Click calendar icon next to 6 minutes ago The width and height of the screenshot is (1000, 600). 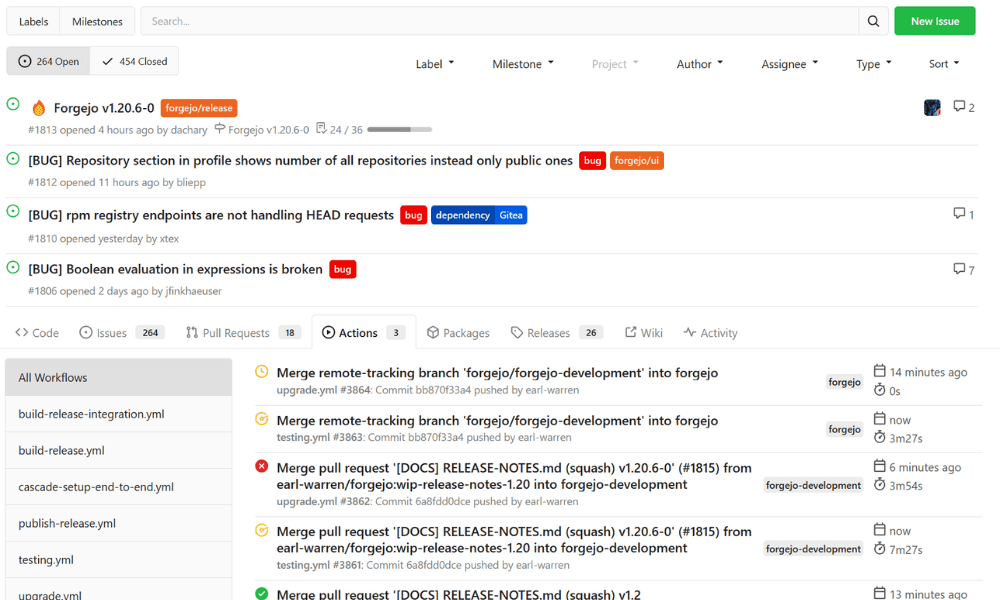point(879,466)
